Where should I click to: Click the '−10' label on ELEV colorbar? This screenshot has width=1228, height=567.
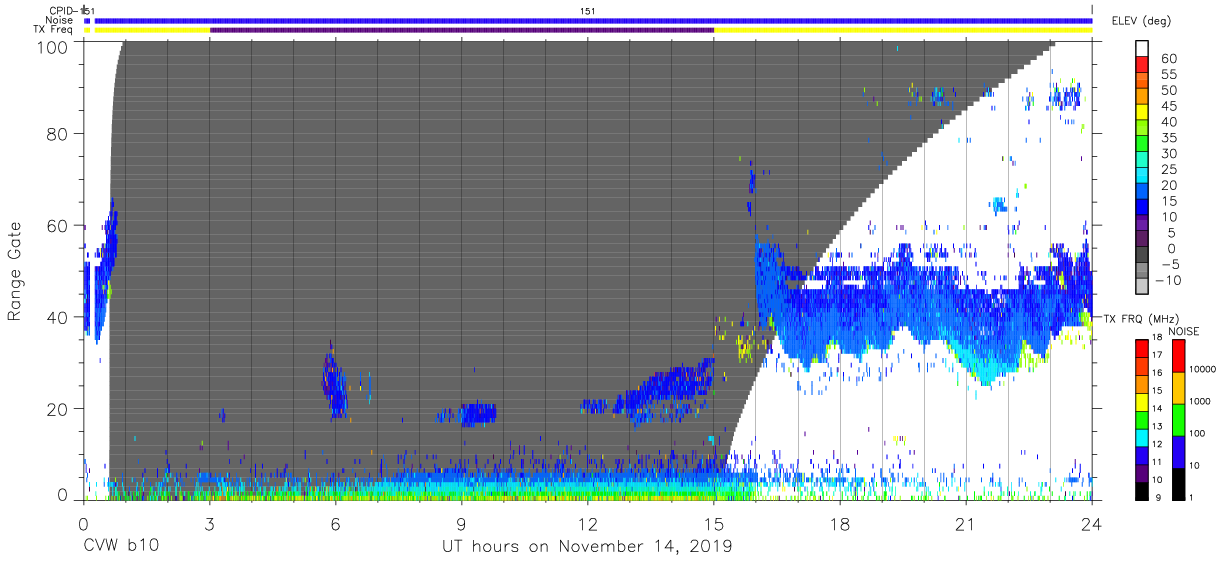tap(1166, 279)
